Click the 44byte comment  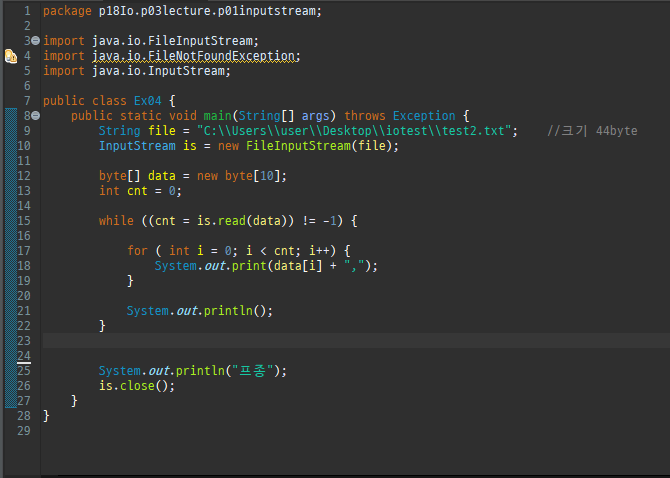tap(592, 131)
